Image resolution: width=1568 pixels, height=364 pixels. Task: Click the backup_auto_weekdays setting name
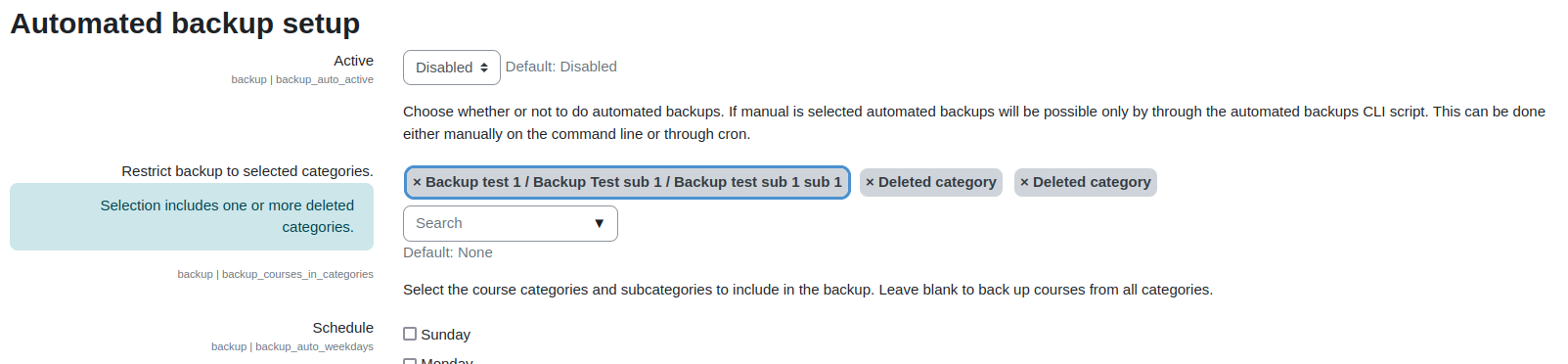(x=314, y=346)
